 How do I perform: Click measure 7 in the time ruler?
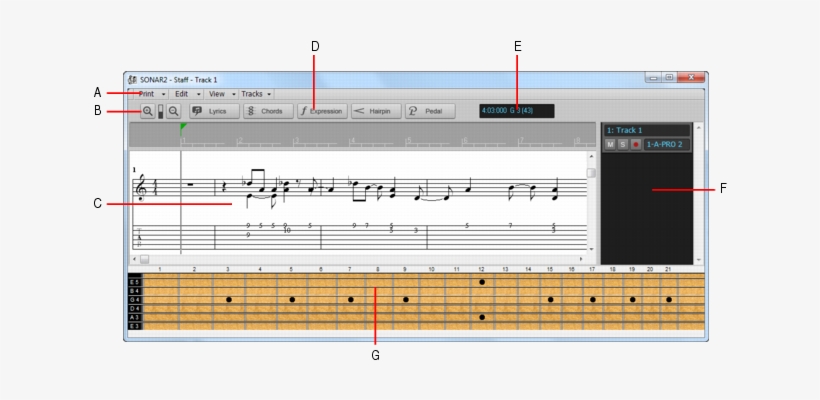(520, 141)
